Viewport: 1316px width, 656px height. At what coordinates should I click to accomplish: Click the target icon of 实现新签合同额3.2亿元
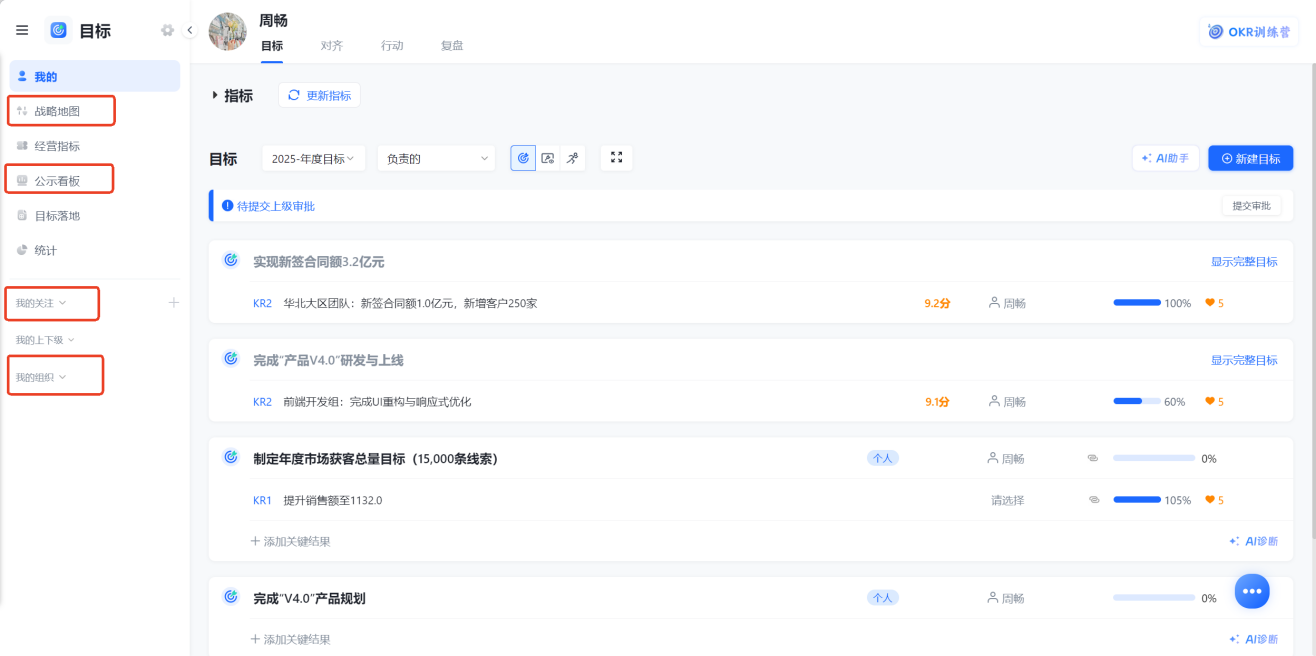click(x=231, y=260)
